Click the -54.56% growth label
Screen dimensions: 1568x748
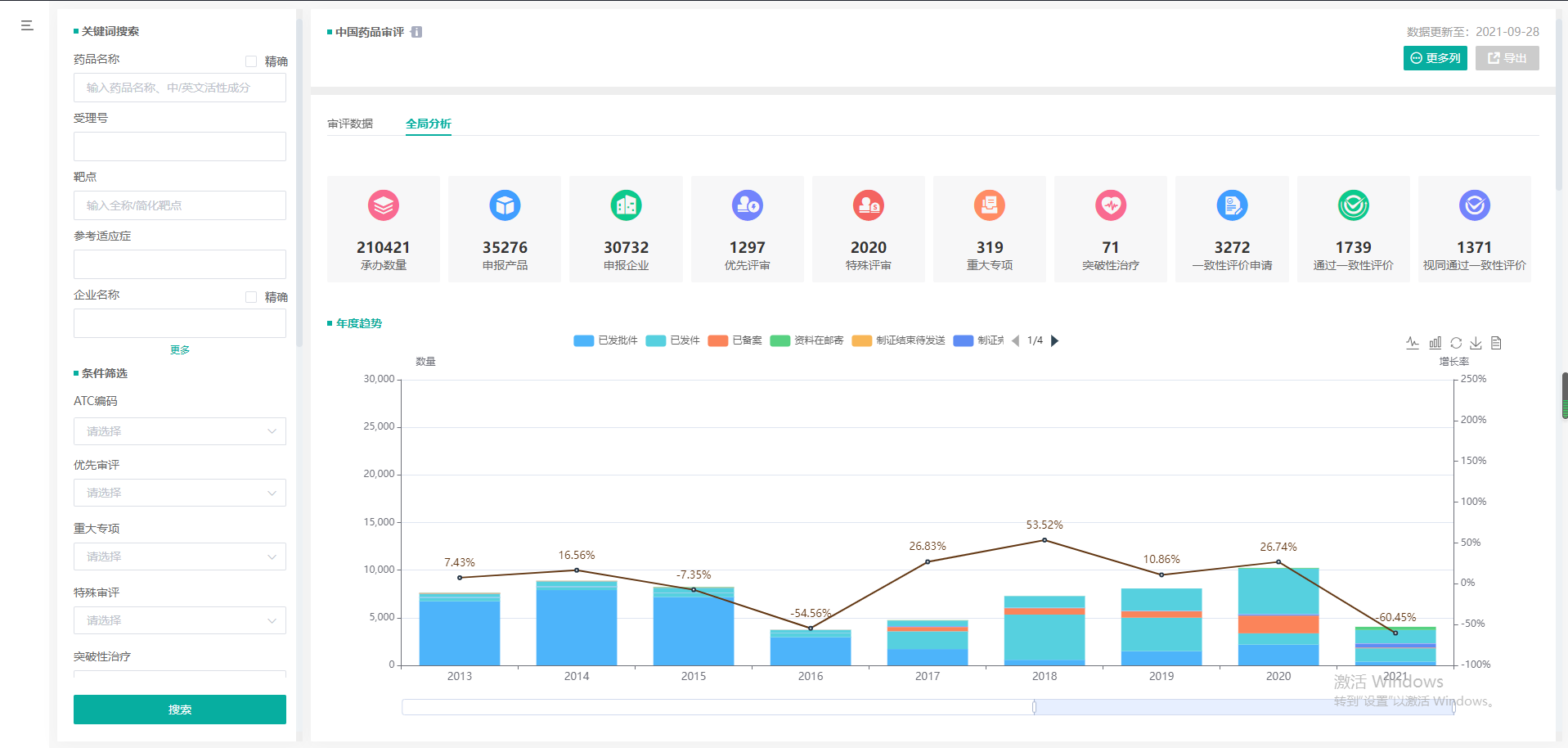tap(811, 613)
